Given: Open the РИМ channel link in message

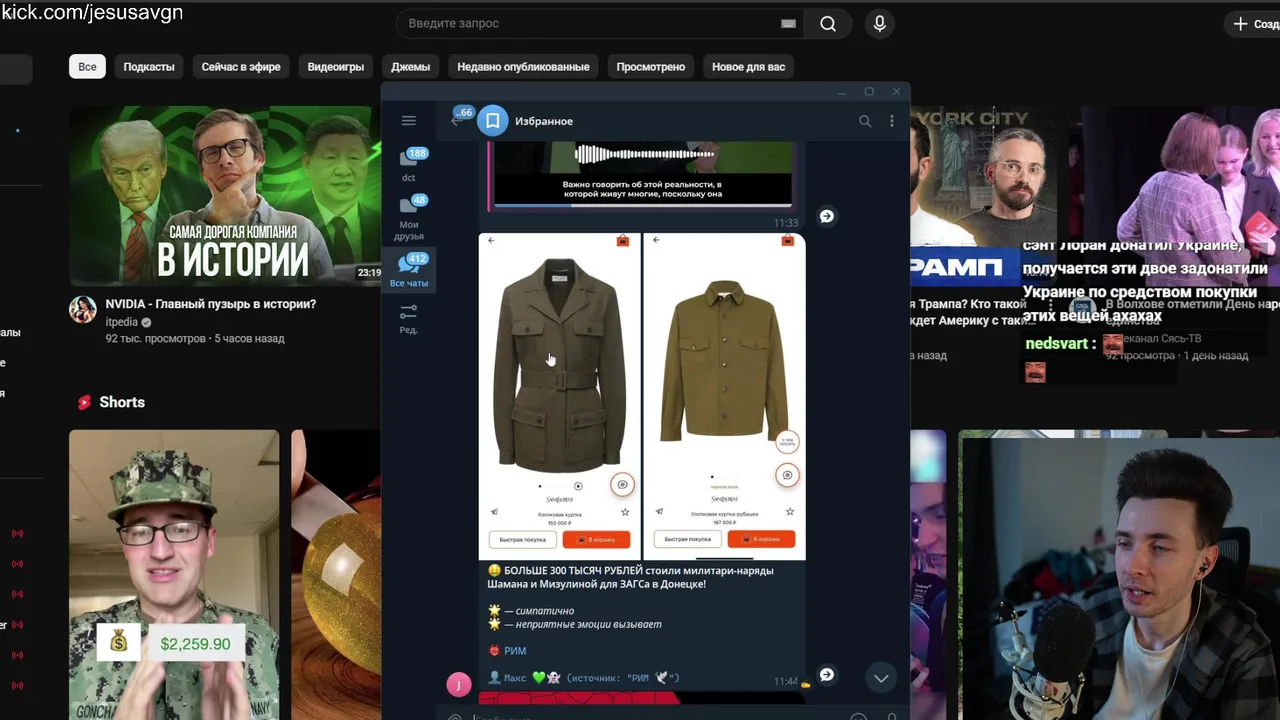Looking at the screenshot, I should tap(515, 651).
